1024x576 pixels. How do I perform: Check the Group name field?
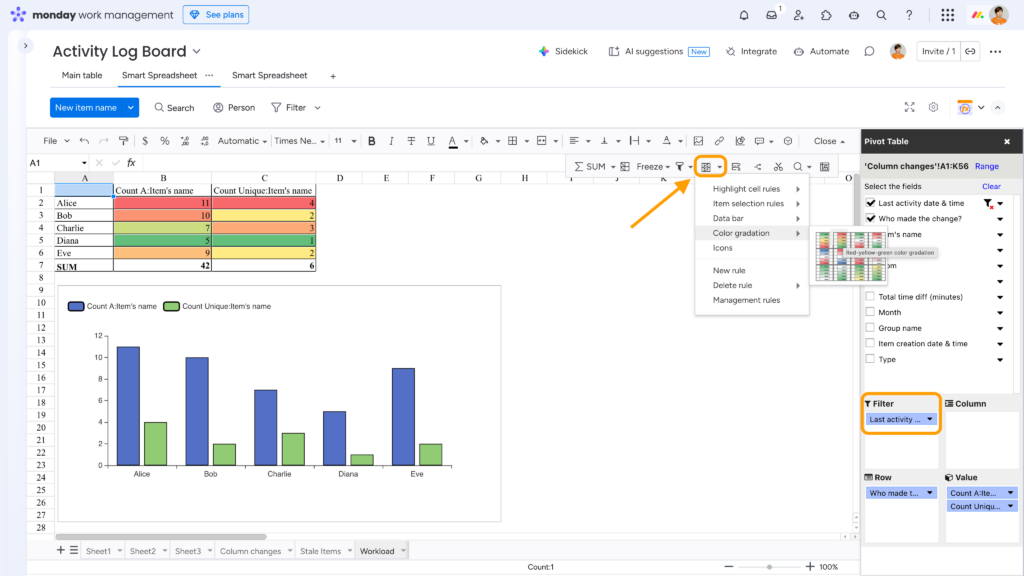(x=870, y=328)
